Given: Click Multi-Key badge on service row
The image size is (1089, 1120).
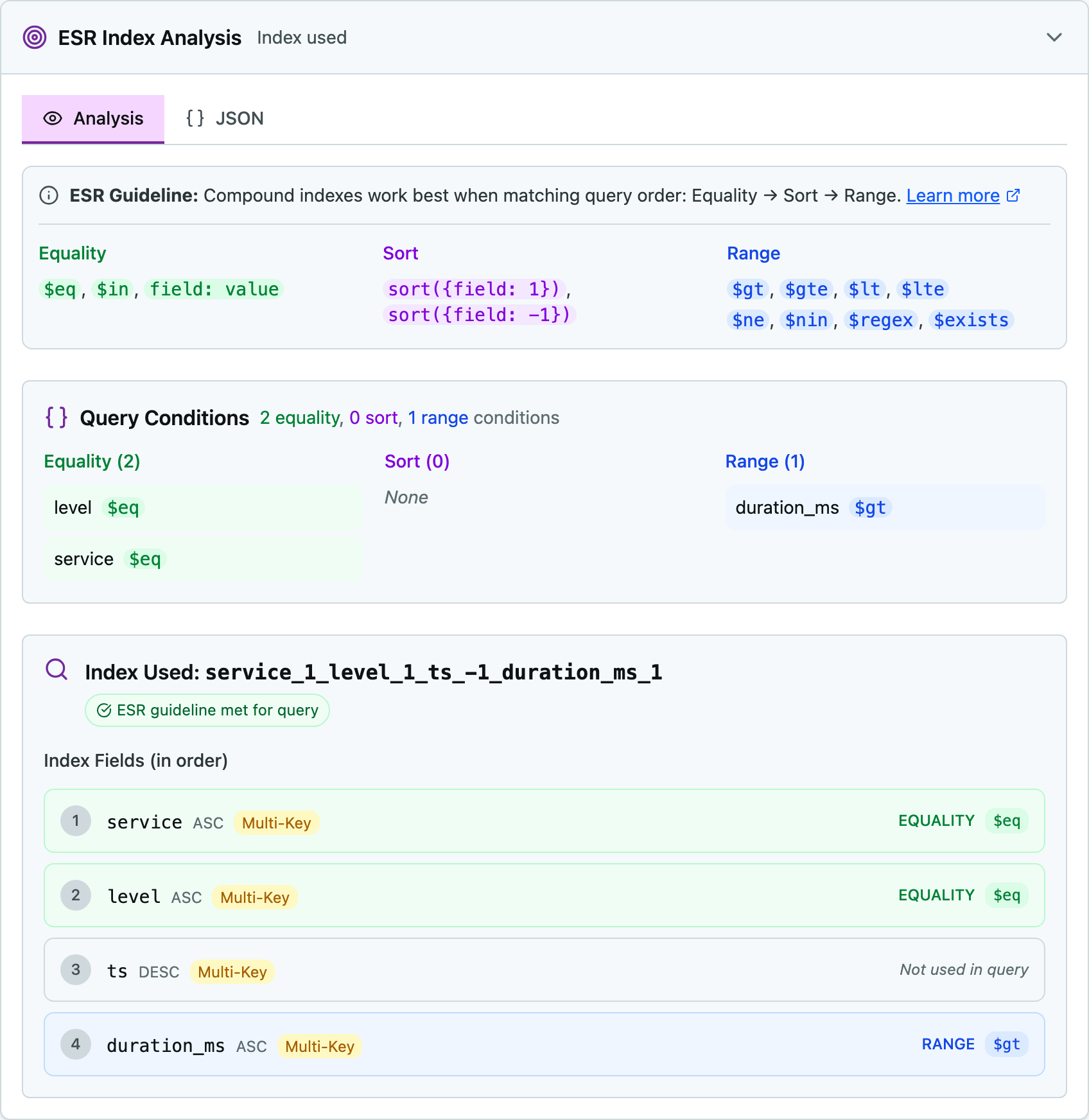Looking at the screenshot, I should [277, 823].
